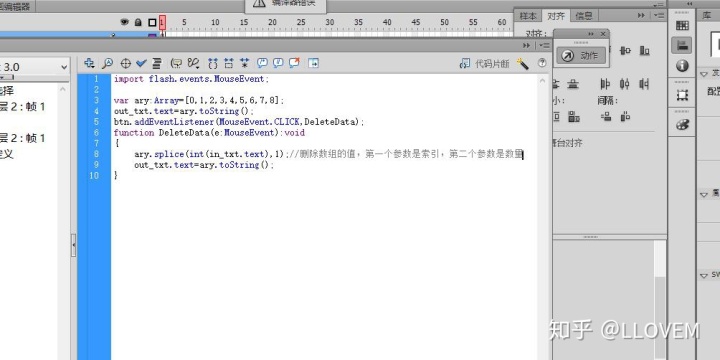The height and width of the screenshot is (360, 720).
Task: Open the Transform panel icon in dock
Action: click(682, 95)
